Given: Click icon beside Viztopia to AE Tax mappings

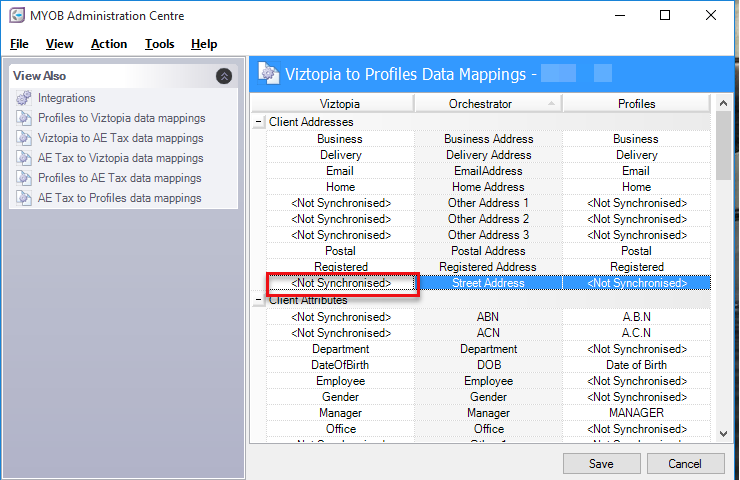Looking at the screenshot, I should [24, 138].
